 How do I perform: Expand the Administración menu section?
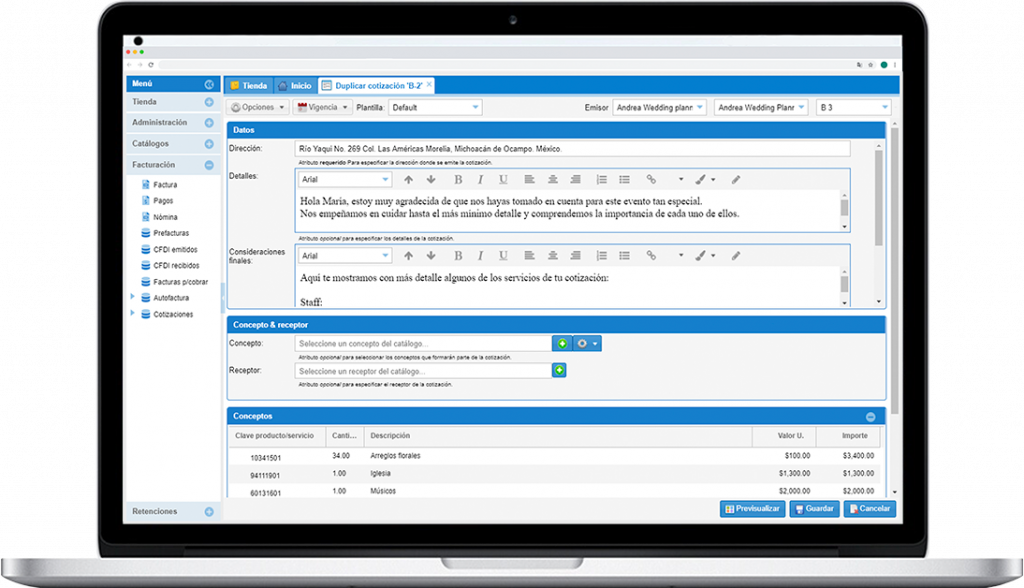click(209, 123)
